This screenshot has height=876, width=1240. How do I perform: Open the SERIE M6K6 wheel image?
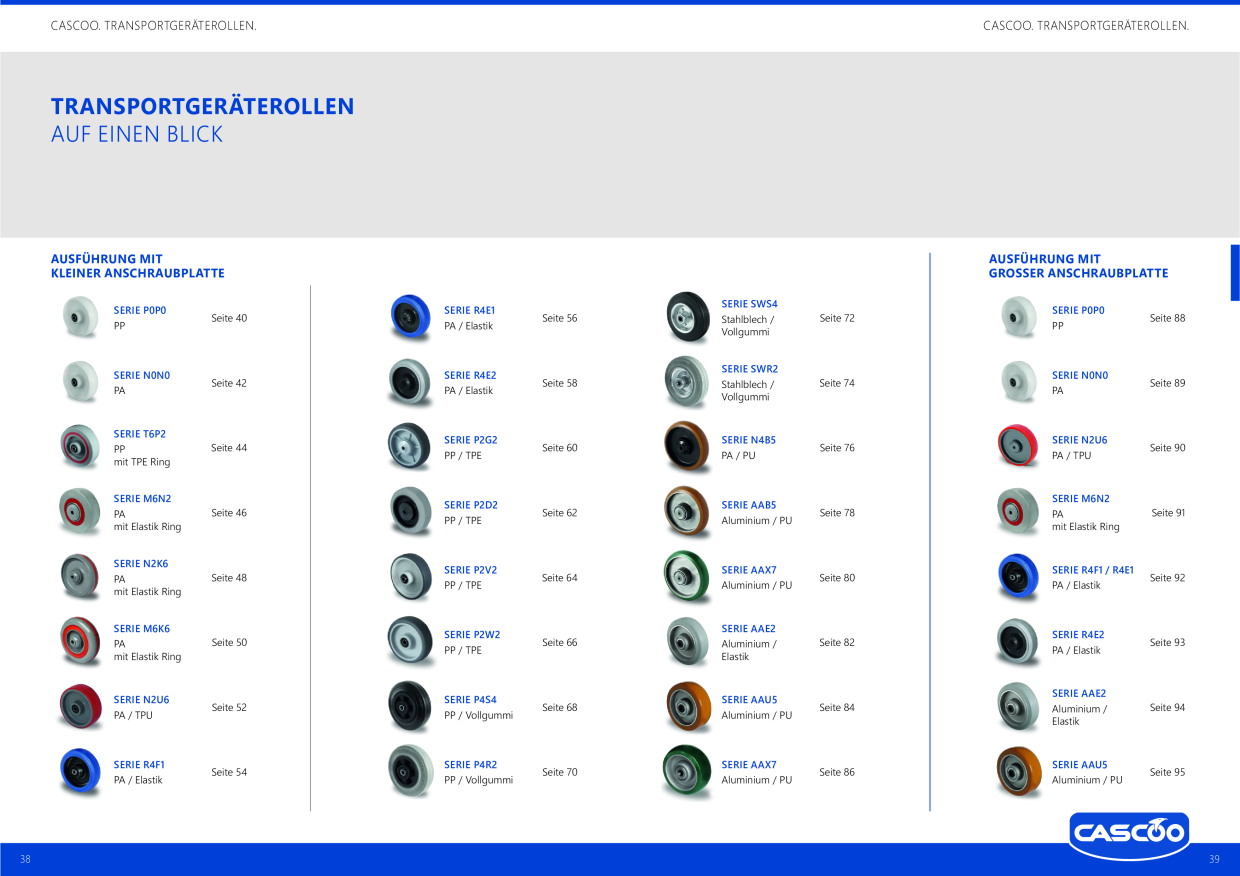coord(80,642)
